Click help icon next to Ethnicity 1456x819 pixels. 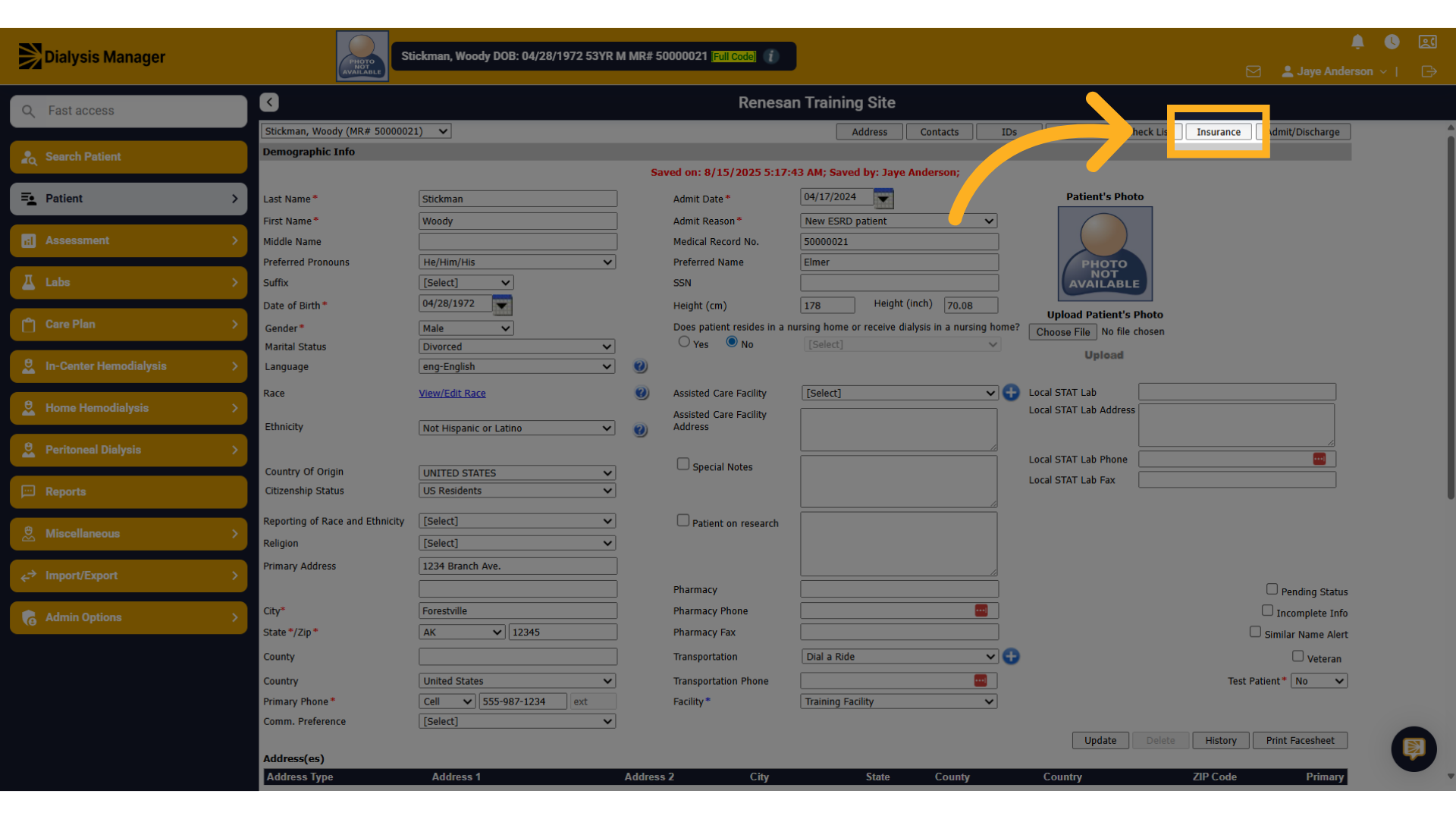[x=640, y=430]
